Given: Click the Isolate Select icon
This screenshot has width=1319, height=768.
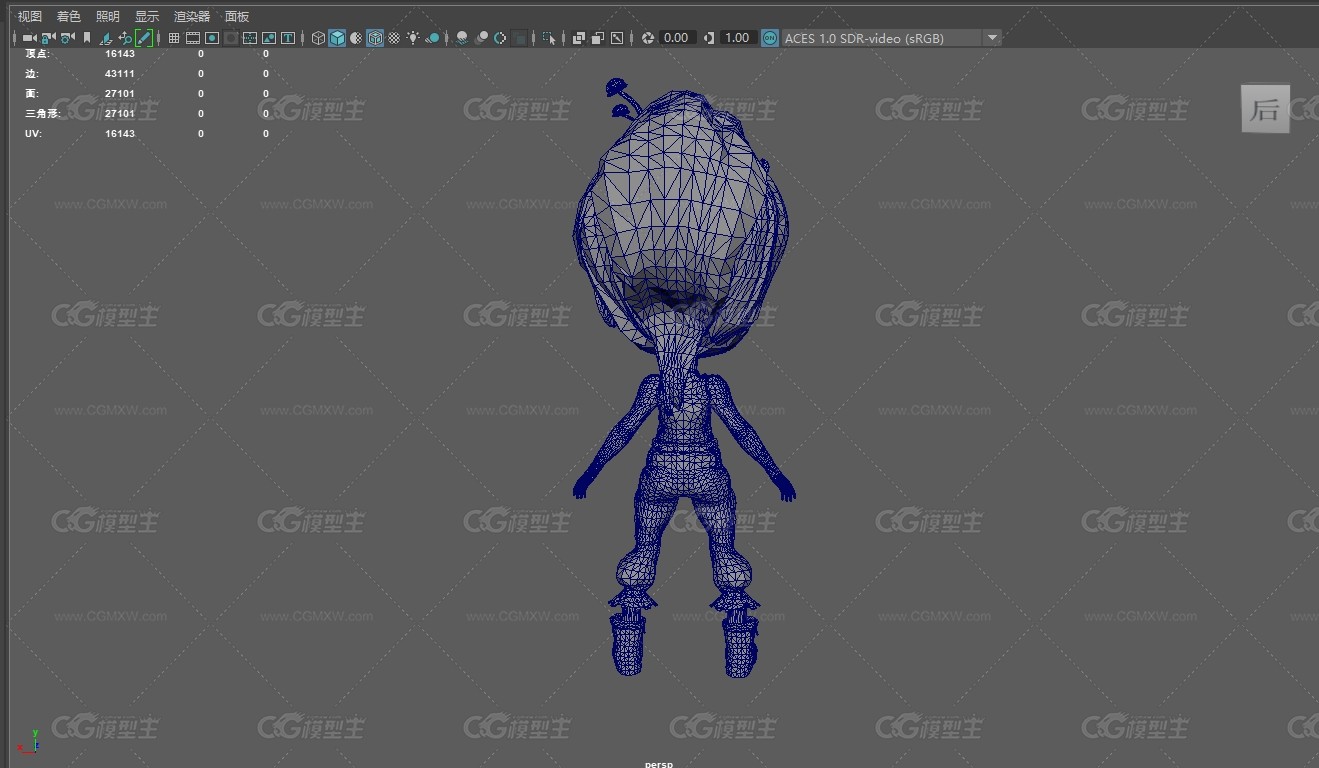Looking at the screenshot, I should pyautogui.click(x=548, y=38).
